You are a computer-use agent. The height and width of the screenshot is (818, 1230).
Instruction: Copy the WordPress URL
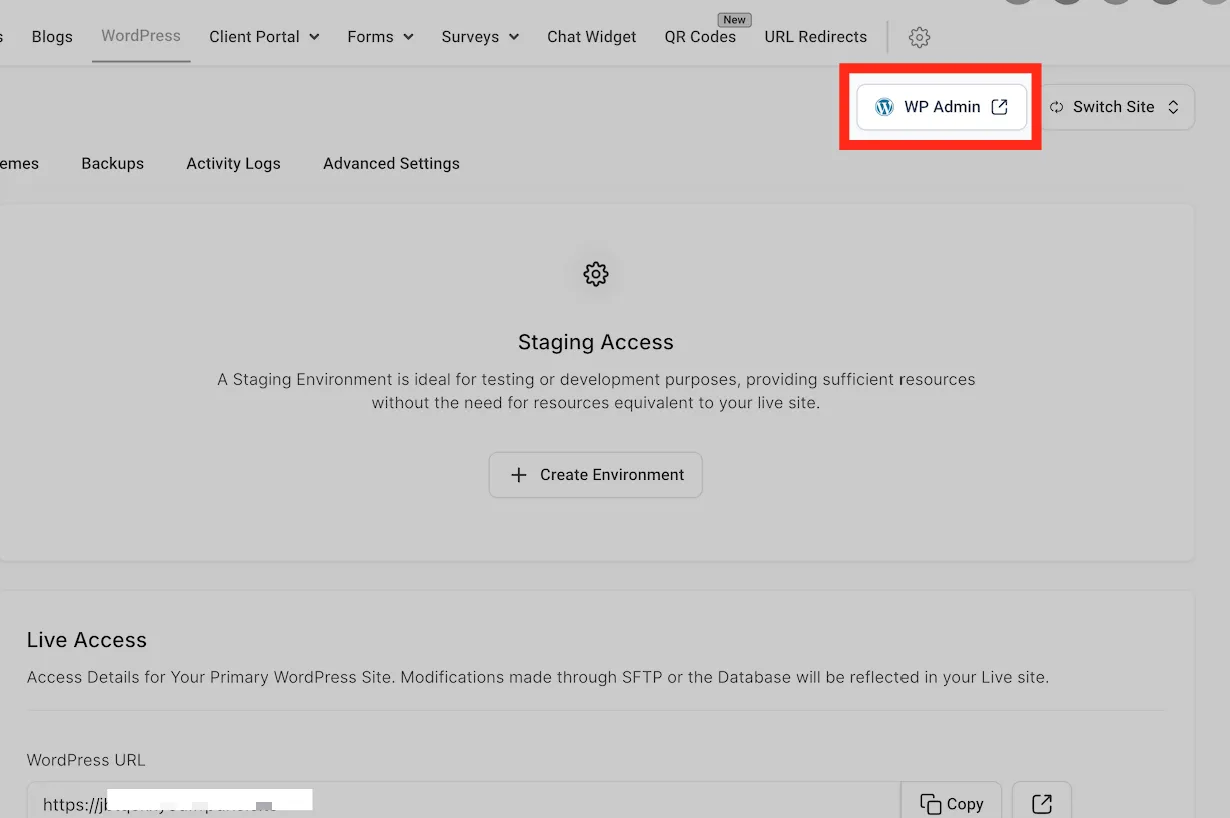(x=952, y=804)
